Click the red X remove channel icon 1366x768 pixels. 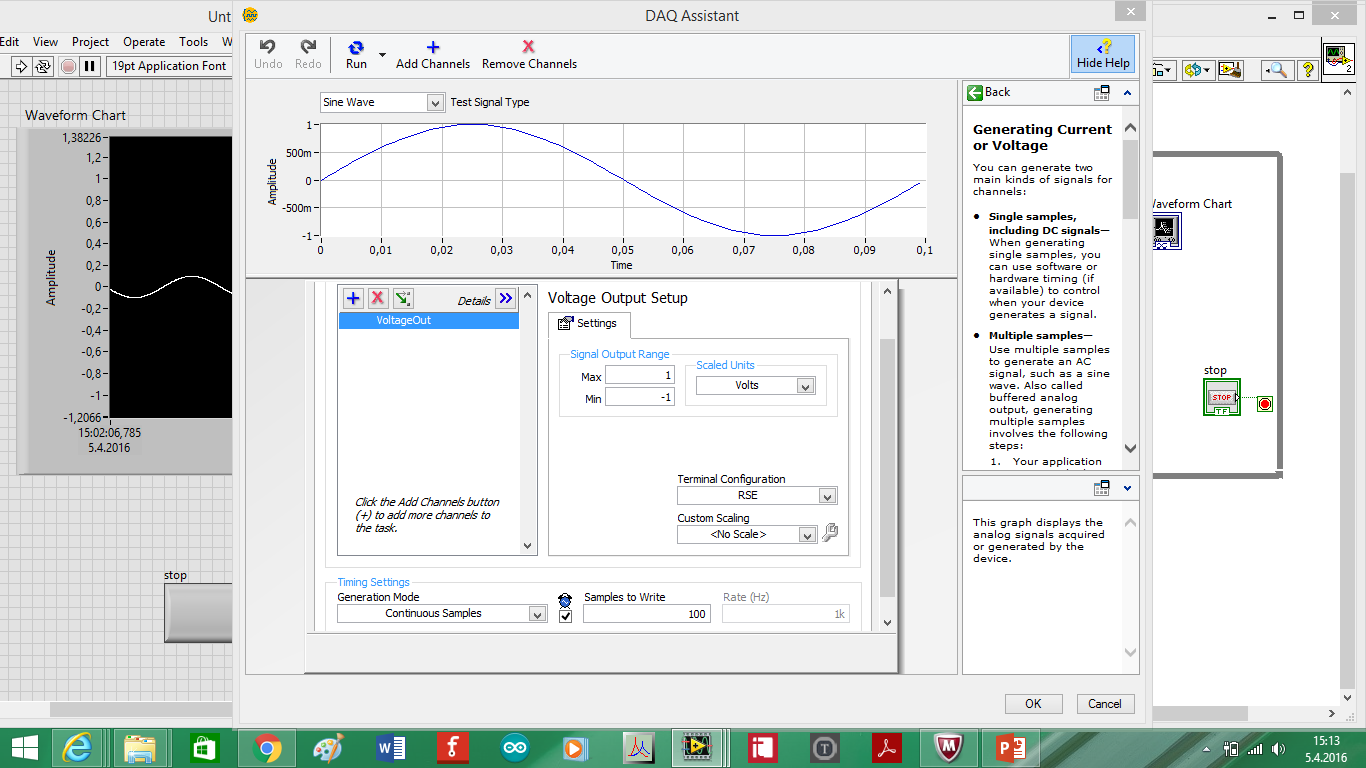[378, 298]
